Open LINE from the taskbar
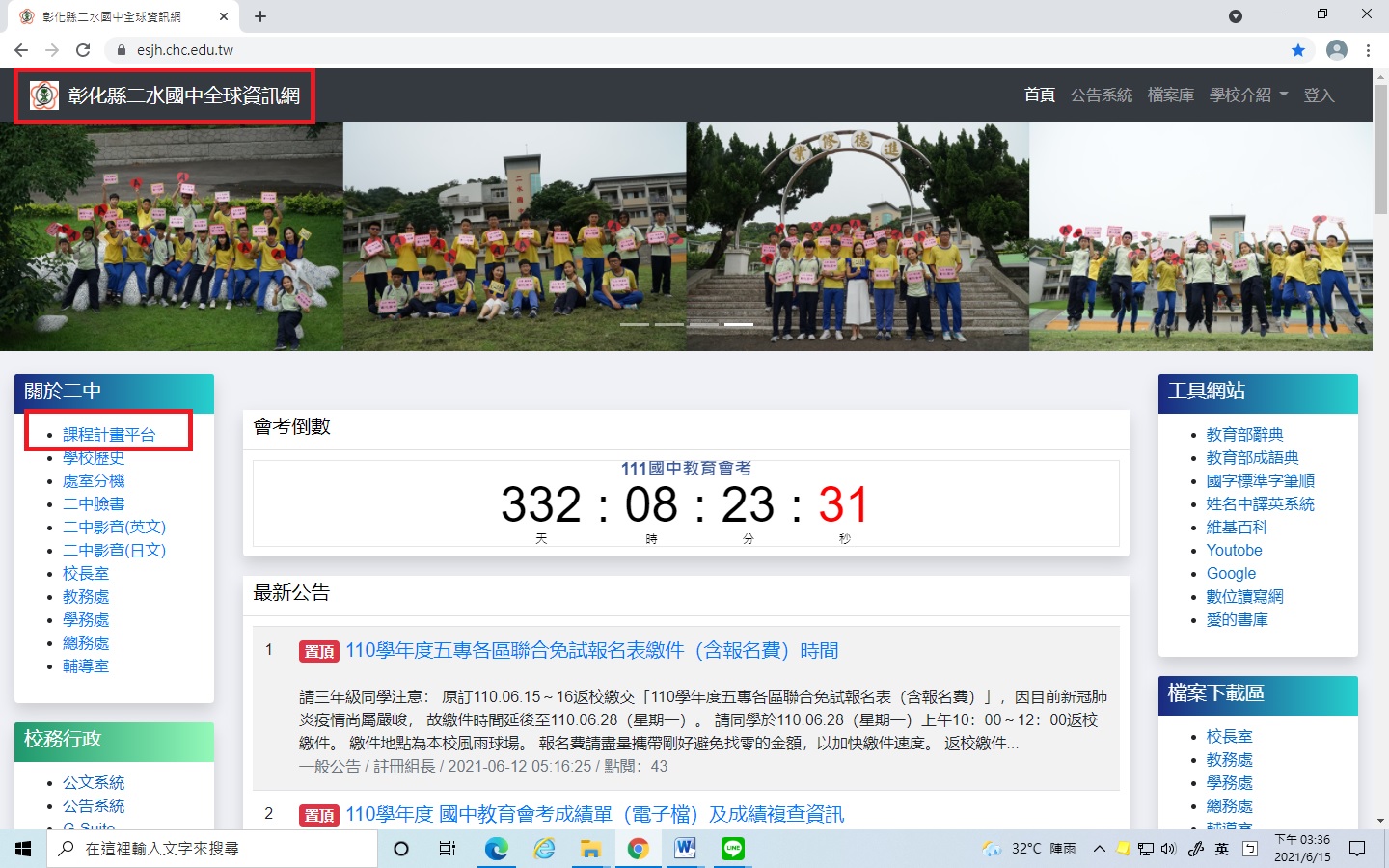This screenshot has width=1389, height=868. tap(733, 849)
